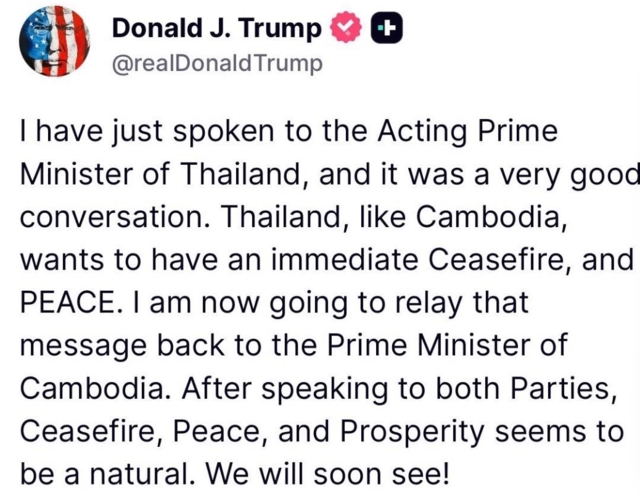Click the post's first line about Acting Prime
The height and width of the screenshot is (503, 640).
289,132
